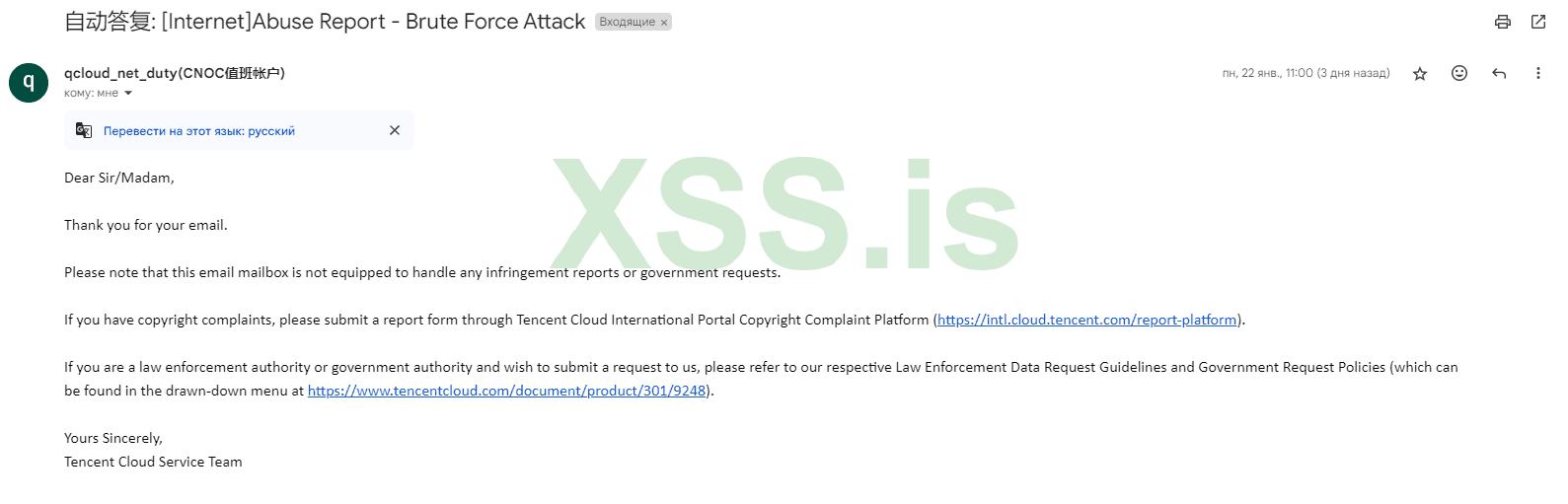Expand recipient details arrow next to 'кому: мне'
The width and height of the screenshot is (1568, 504).
(x=128, y=94)
